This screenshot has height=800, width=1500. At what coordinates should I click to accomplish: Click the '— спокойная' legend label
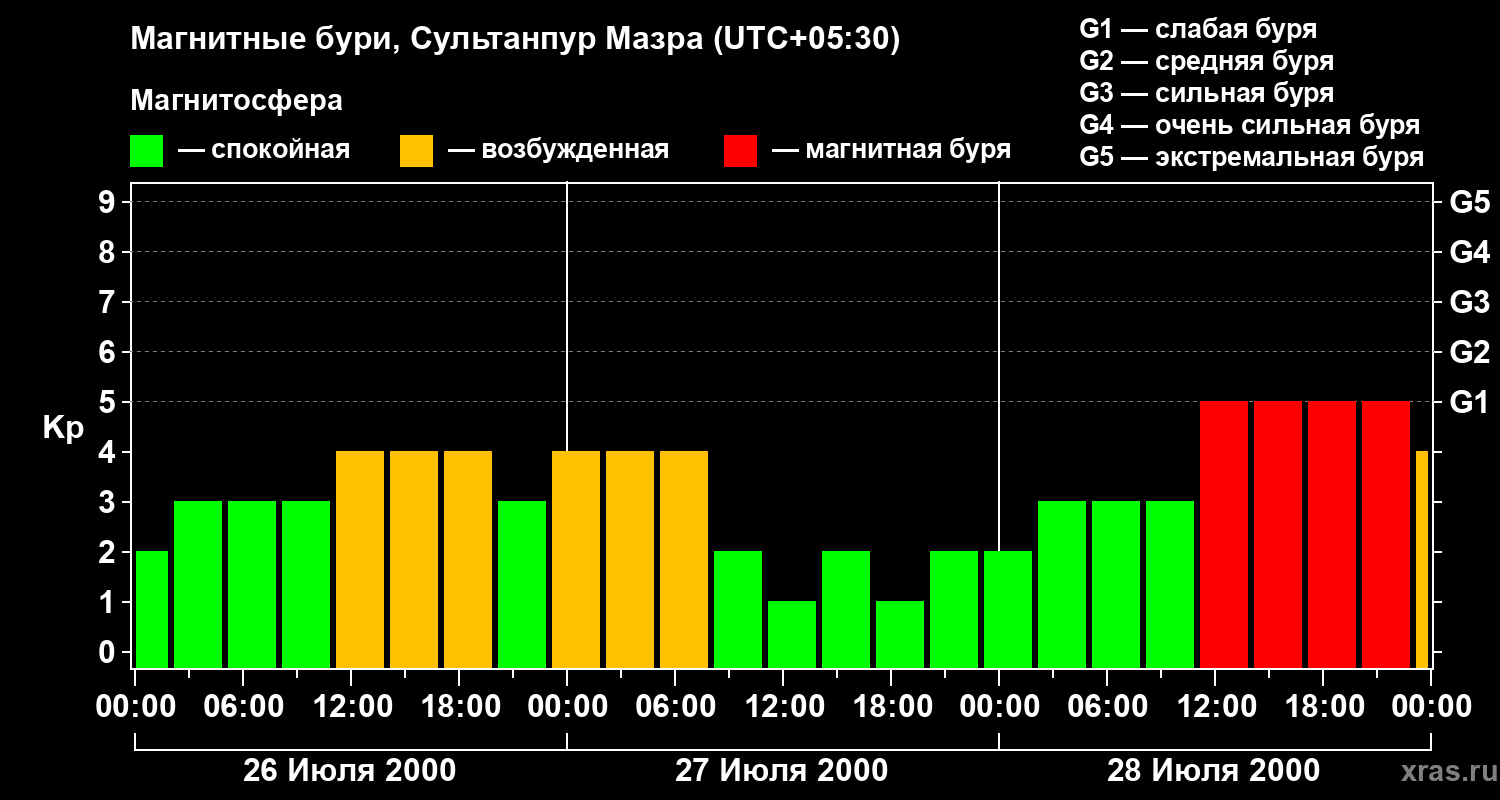264,150
